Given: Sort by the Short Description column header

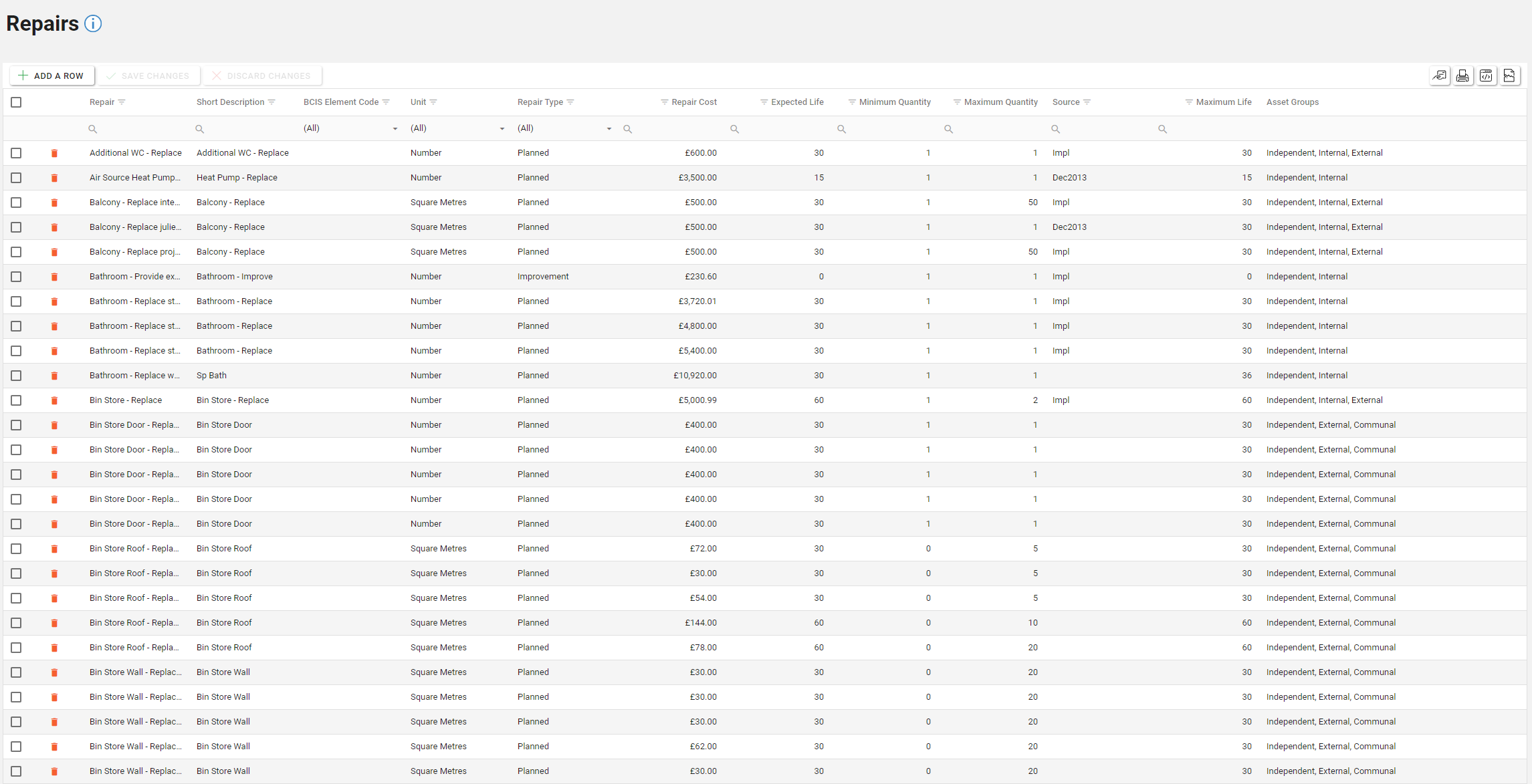Looking at the screenshot, I should [230, 102].
